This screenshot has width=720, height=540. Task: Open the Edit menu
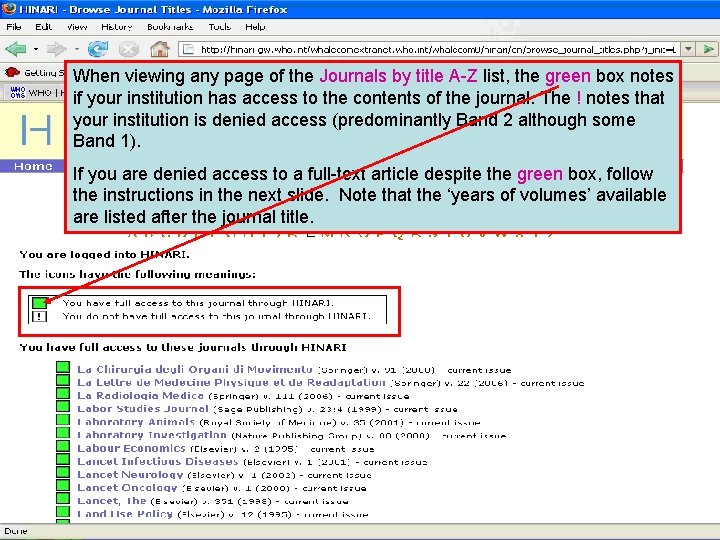44,27
